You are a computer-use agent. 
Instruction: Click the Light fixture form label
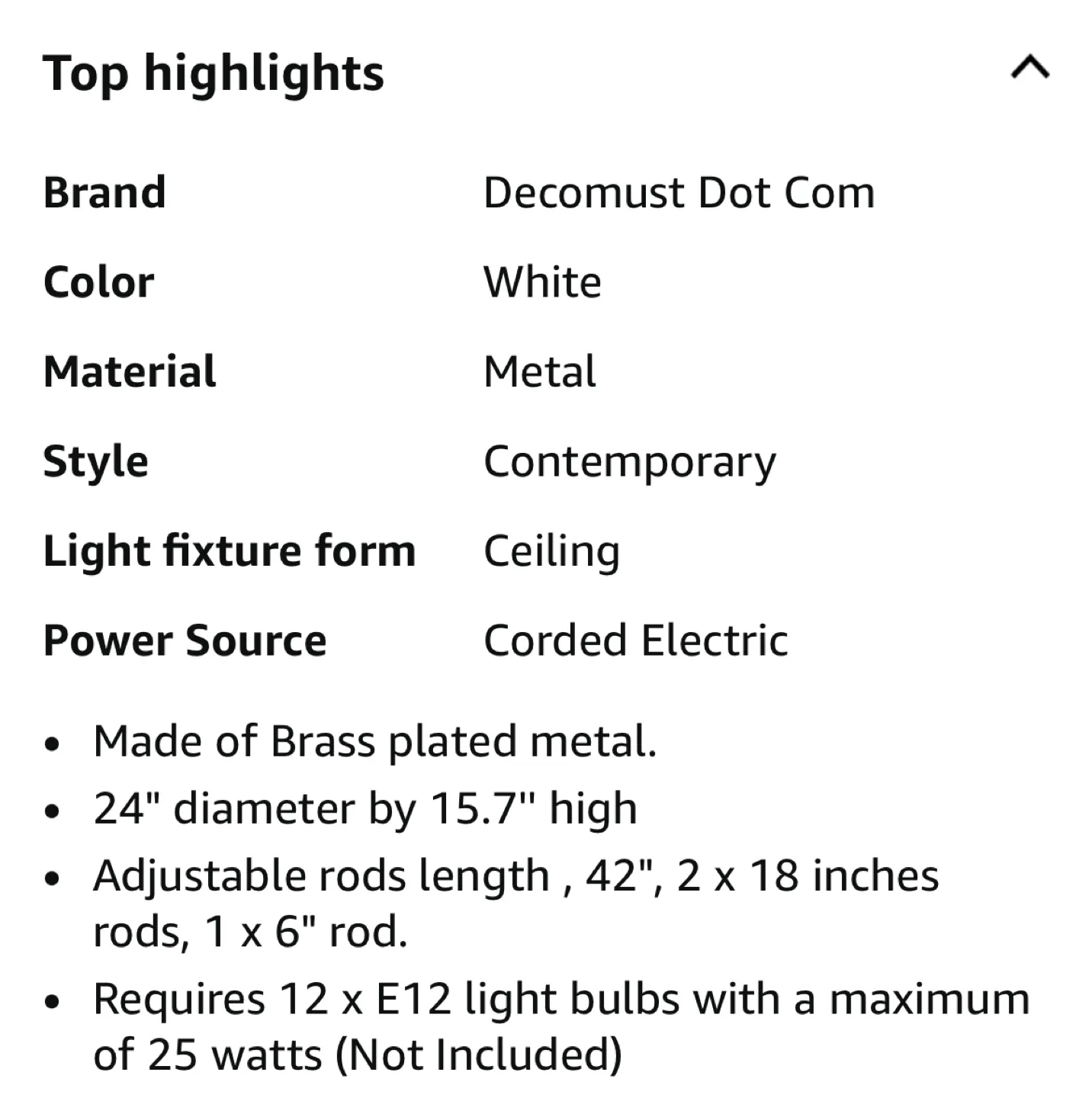pos(230,551)
